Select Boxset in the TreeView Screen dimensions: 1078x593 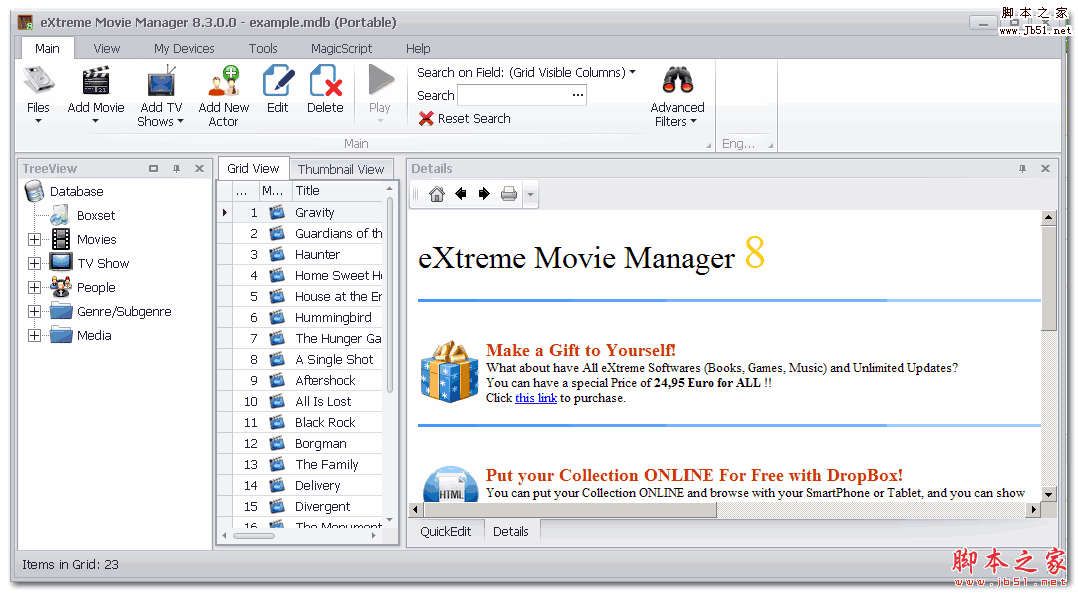96,216
